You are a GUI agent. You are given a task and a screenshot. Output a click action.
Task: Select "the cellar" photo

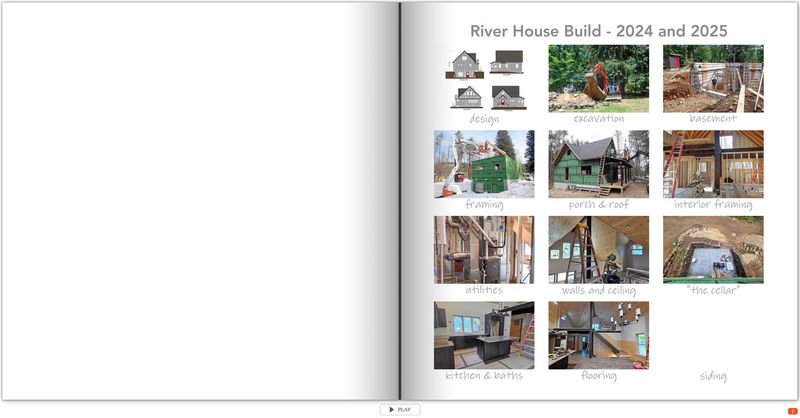point(713,250)
